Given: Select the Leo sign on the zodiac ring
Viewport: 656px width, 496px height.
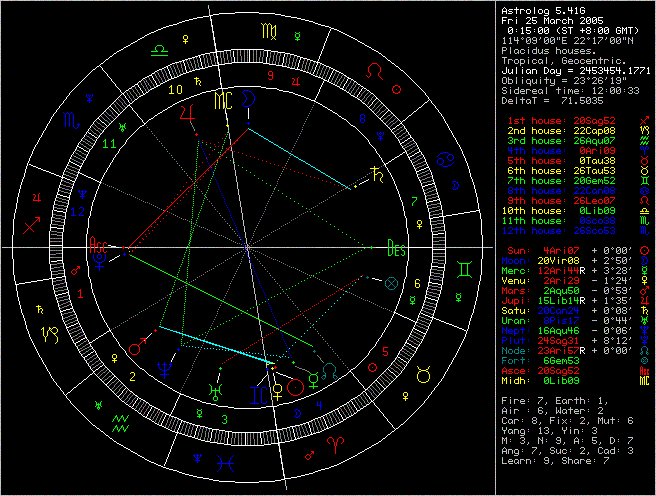Looking at the screenshot, I should tap(377, 72).
